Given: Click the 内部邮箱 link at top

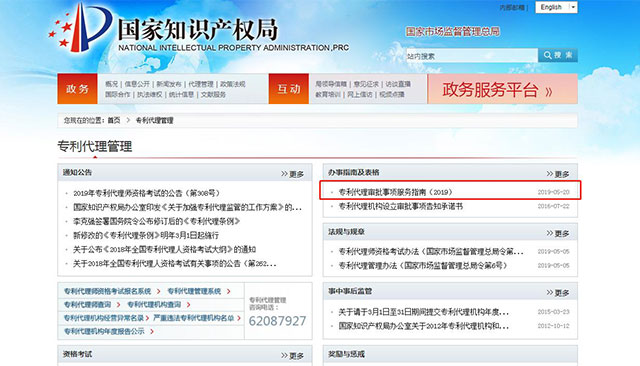Looking at the screenshot, I should coord(513,8).
